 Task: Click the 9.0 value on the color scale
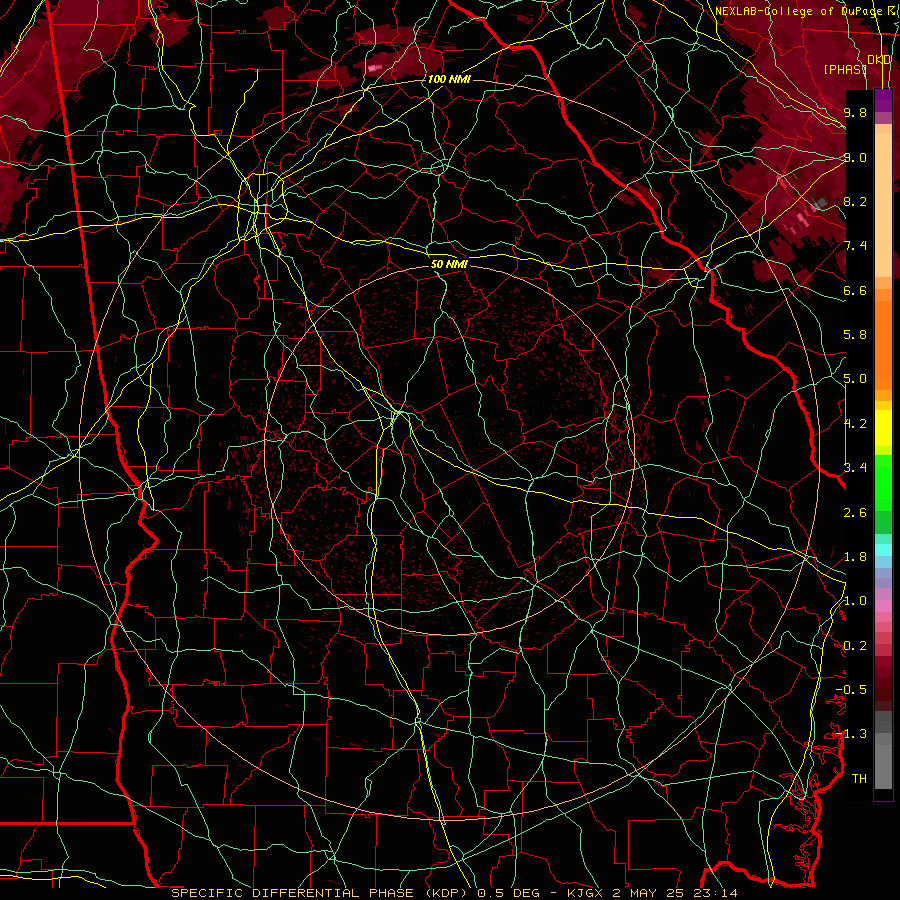pos(855,157)
